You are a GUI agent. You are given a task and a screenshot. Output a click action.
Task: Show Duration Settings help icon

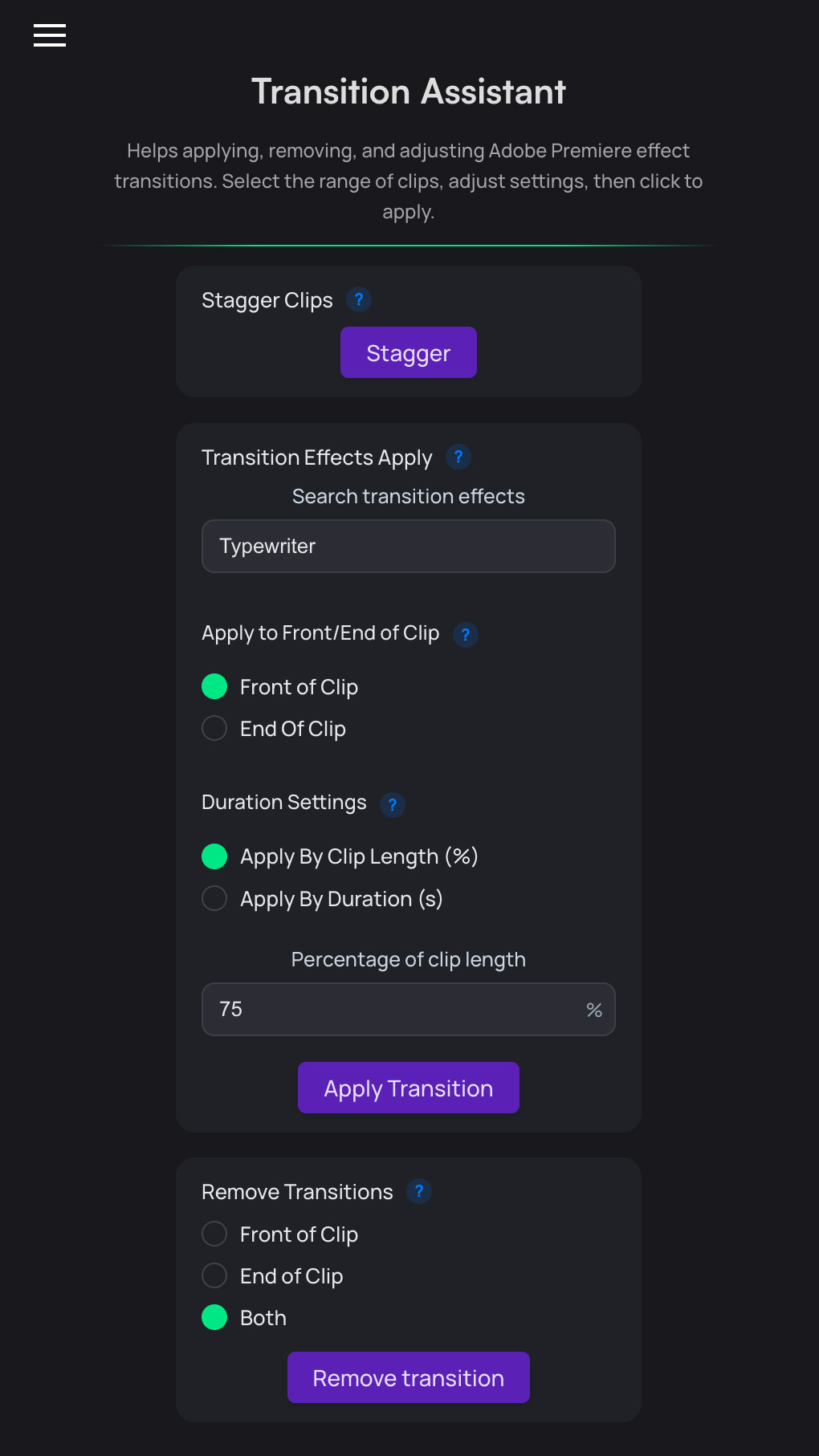click(x=393, y=804)
